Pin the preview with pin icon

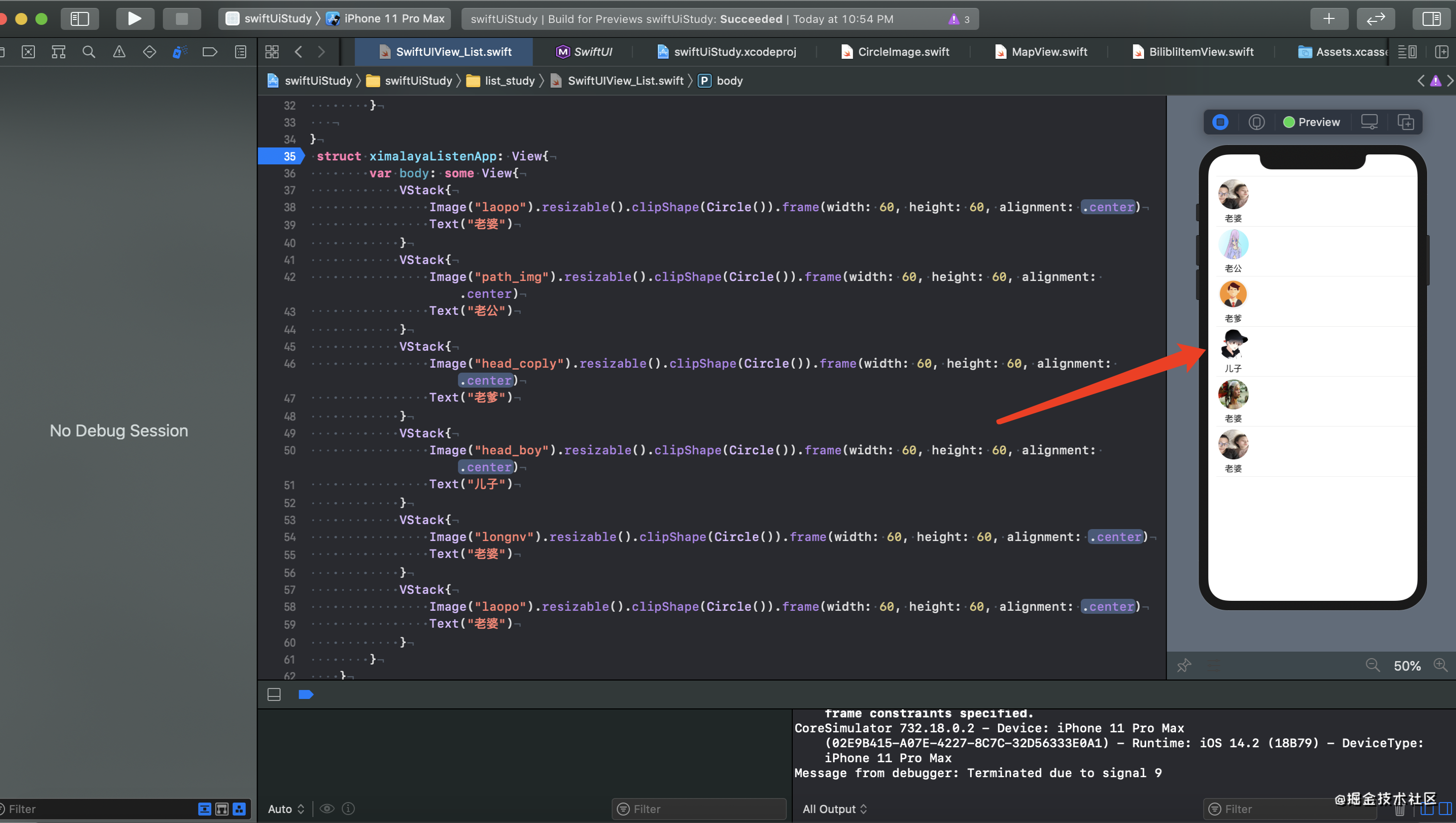(1183, 665)
